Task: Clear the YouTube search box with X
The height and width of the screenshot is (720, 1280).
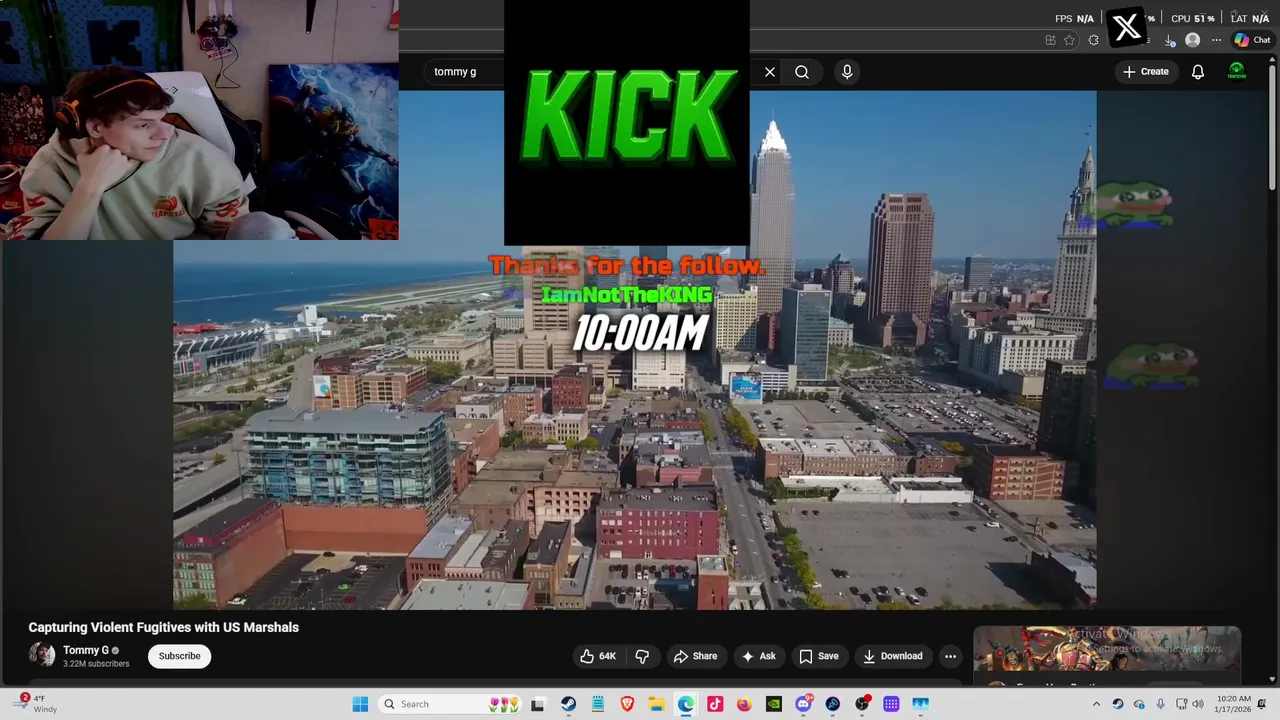Action: (770, 72)
